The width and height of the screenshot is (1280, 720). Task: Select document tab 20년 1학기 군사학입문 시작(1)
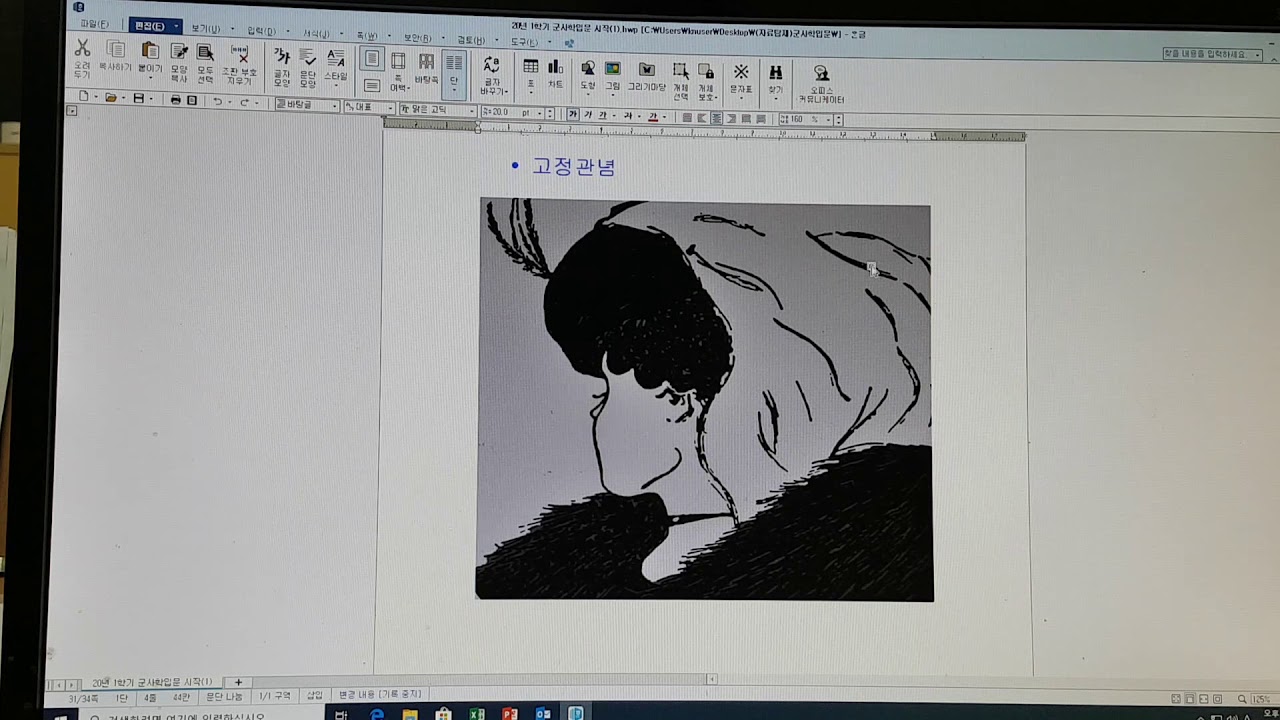coord(152,682)
